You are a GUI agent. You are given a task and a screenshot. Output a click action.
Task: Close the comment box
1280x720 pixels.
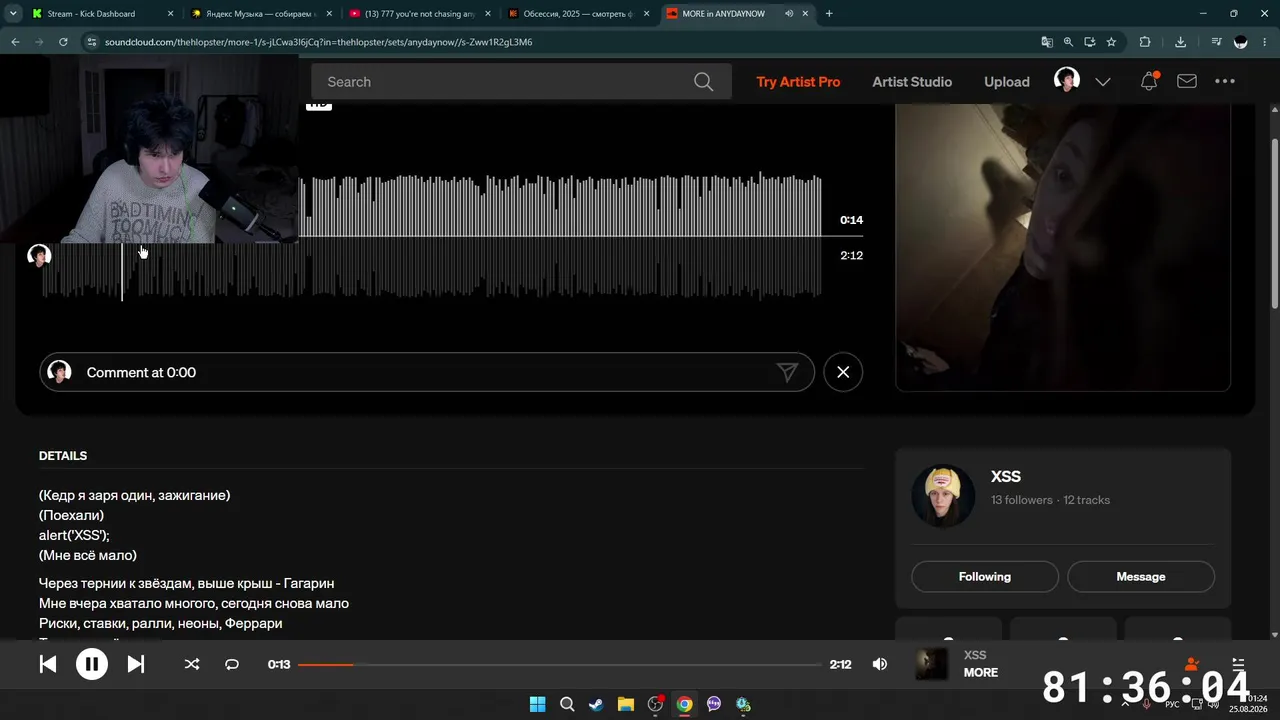[843, 372]
